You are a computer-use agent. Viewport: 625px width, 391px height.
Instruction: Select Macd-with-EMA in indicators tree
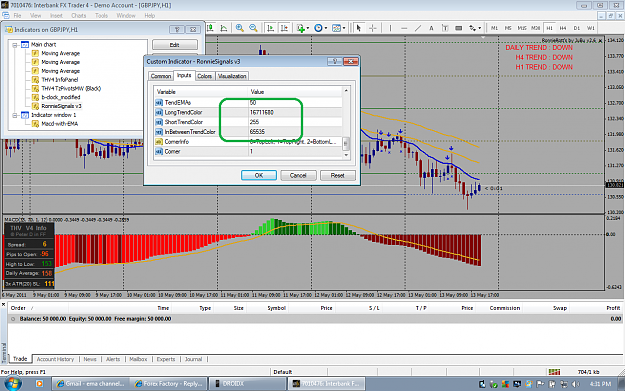click(59, 124)
